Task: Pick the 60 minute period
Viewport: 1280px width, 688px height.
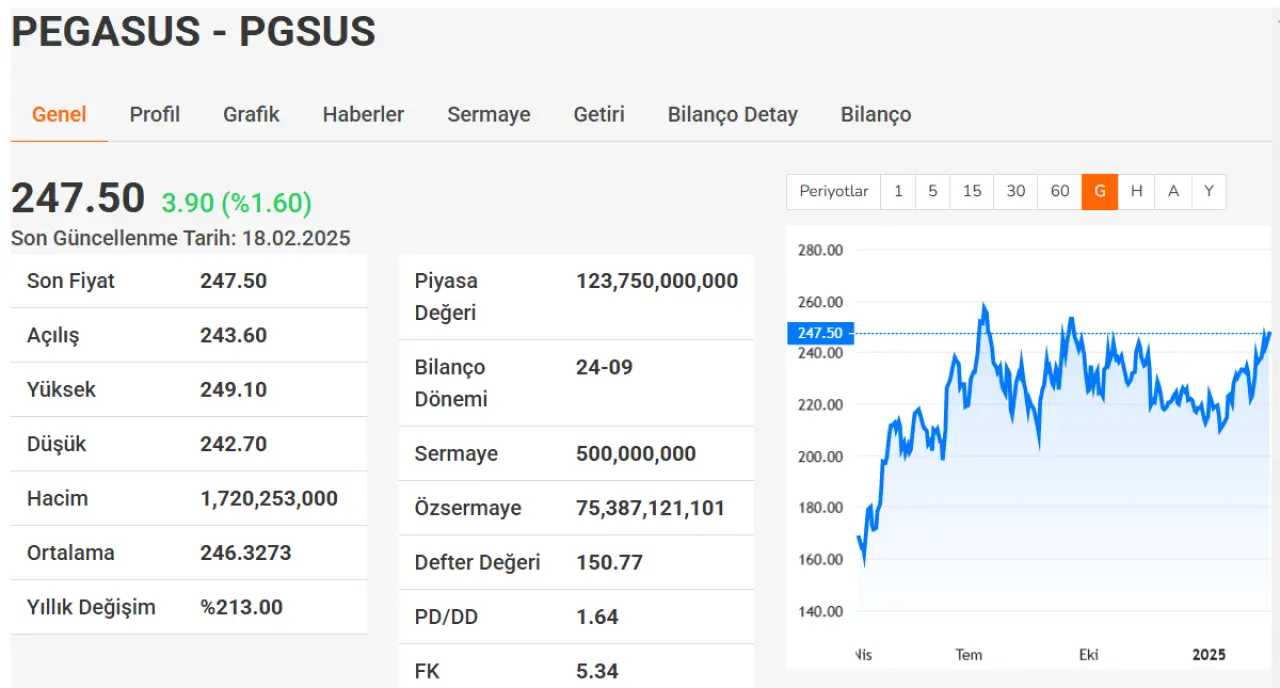Action: point(1060,191)
